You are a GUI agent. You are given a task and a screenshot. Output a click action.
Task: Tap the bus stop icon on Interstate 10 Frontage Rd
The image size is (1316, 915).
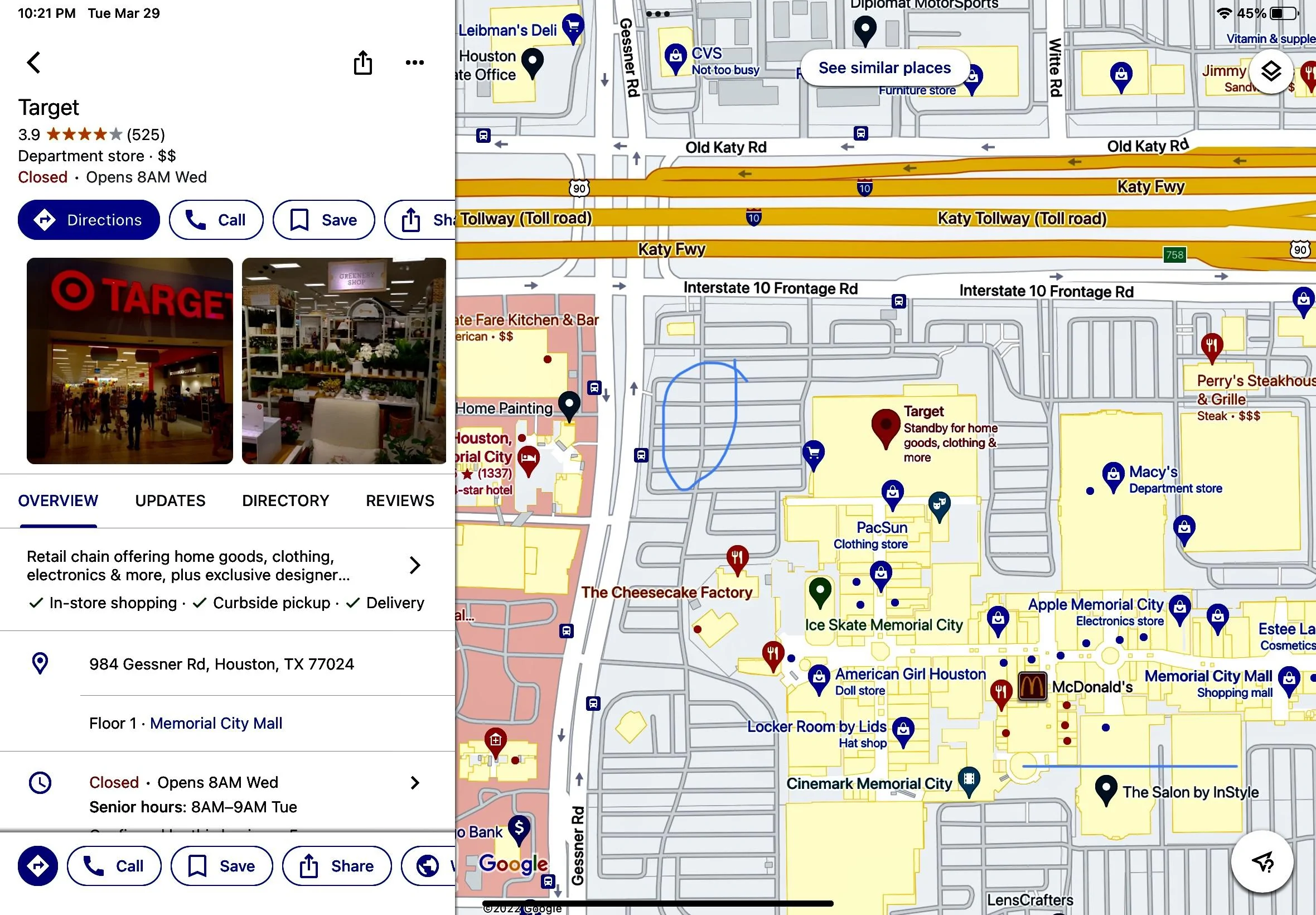[x=899, y=301]
